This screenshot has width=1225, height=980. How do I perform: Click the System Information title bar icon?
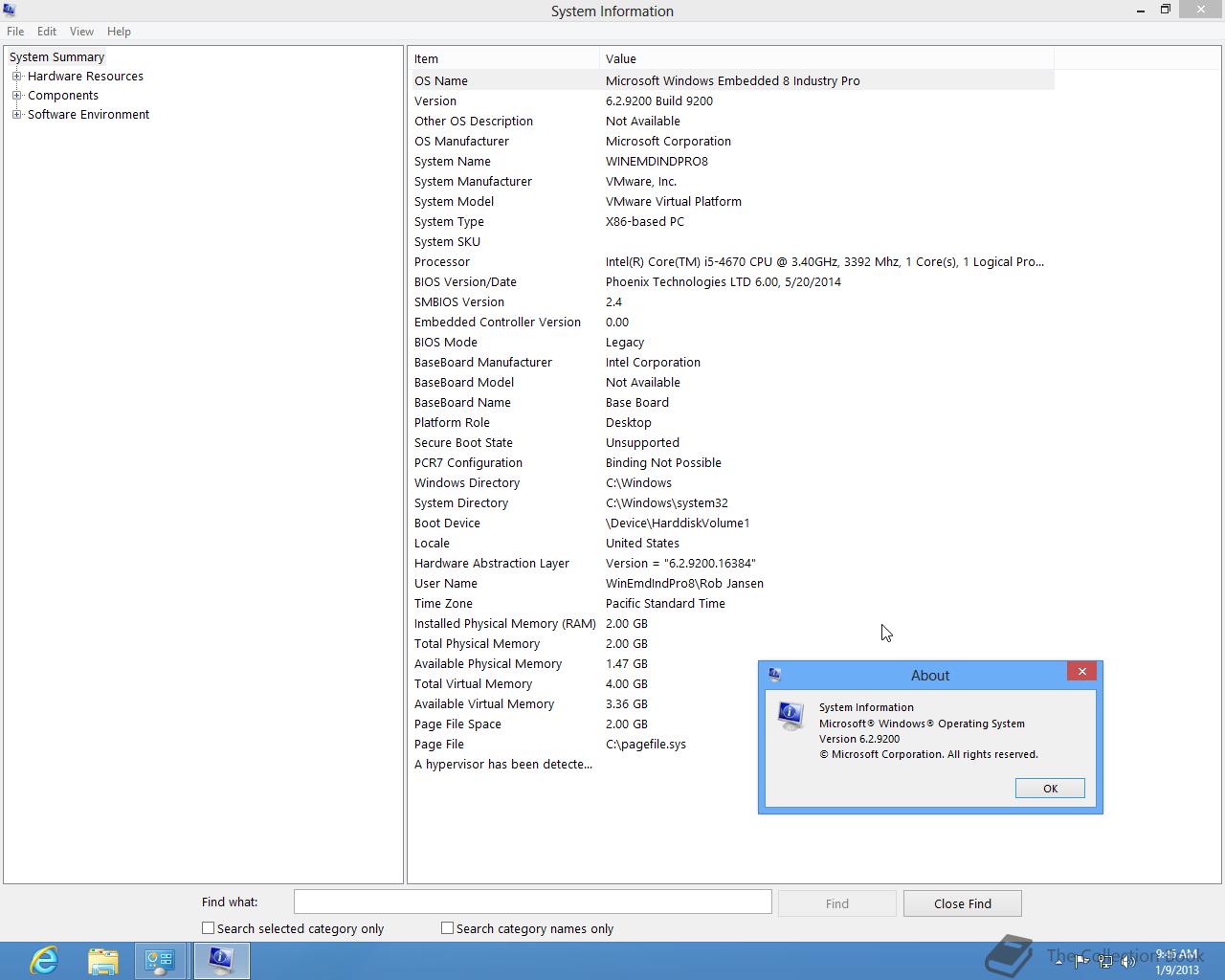tap(9, 11)
